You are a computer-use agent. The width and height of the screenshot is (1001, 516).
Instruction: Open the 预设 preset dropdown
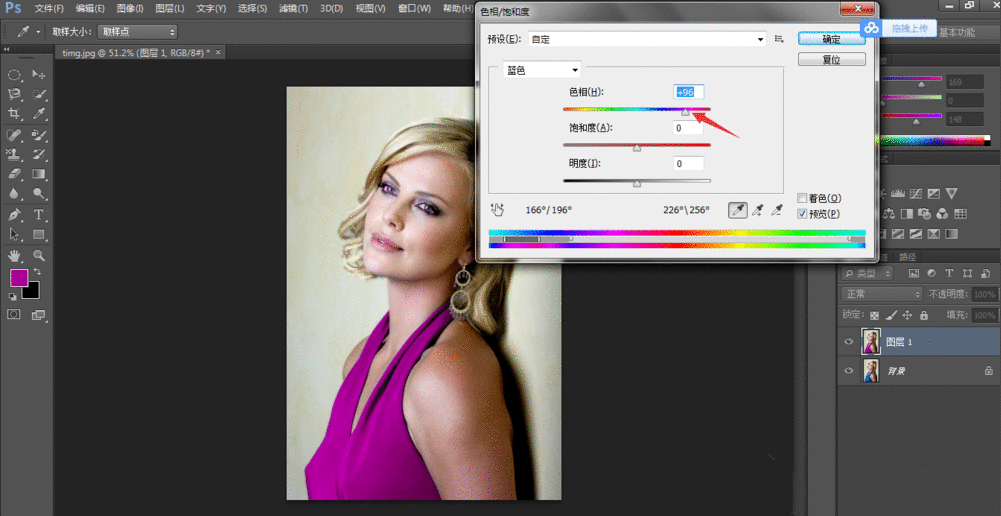point(646,39)
